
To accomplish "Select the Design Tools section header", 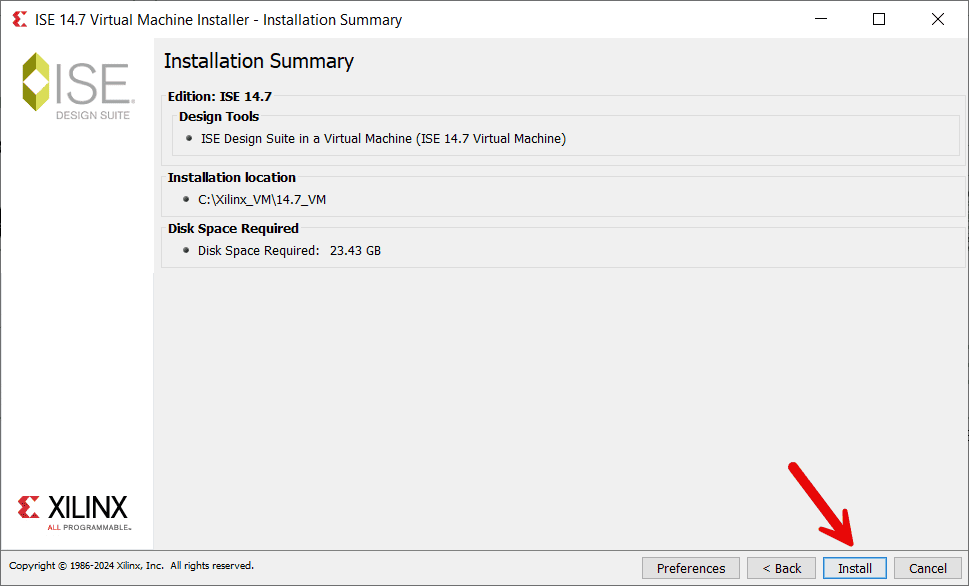I will tap(218, 116).
